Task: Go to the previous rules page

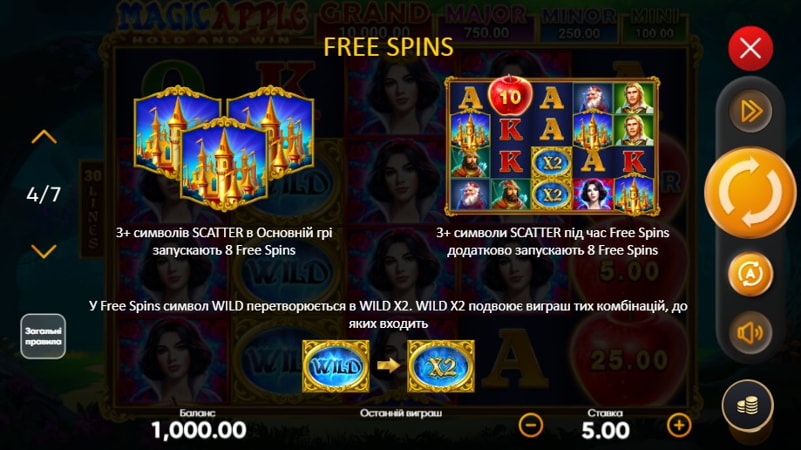Action: point(44,137)
